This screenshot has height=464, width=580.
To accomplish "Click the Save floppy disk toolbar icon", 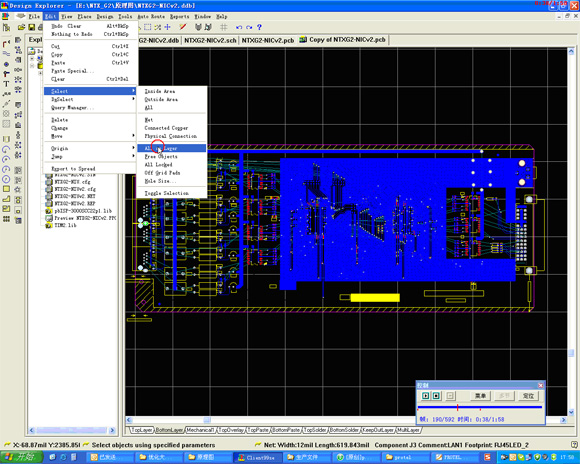I will click(x=31, y=27).
